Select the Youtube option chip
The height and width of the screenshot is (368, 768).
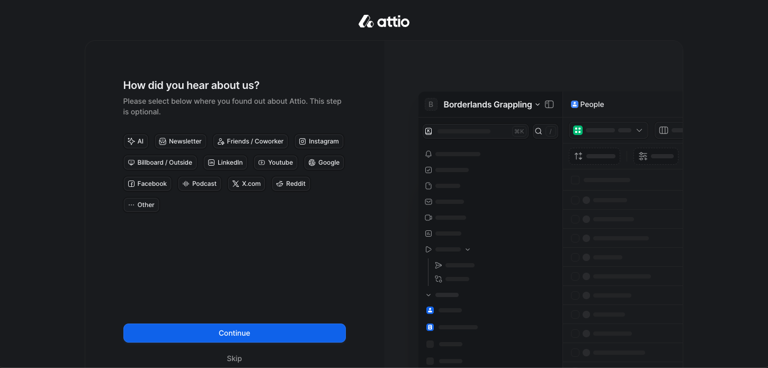275,163
